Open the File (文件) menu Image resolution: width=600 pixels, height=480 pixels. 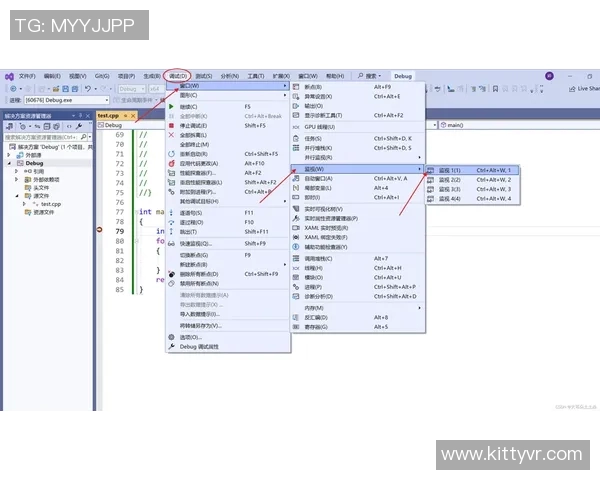point(27,76)
